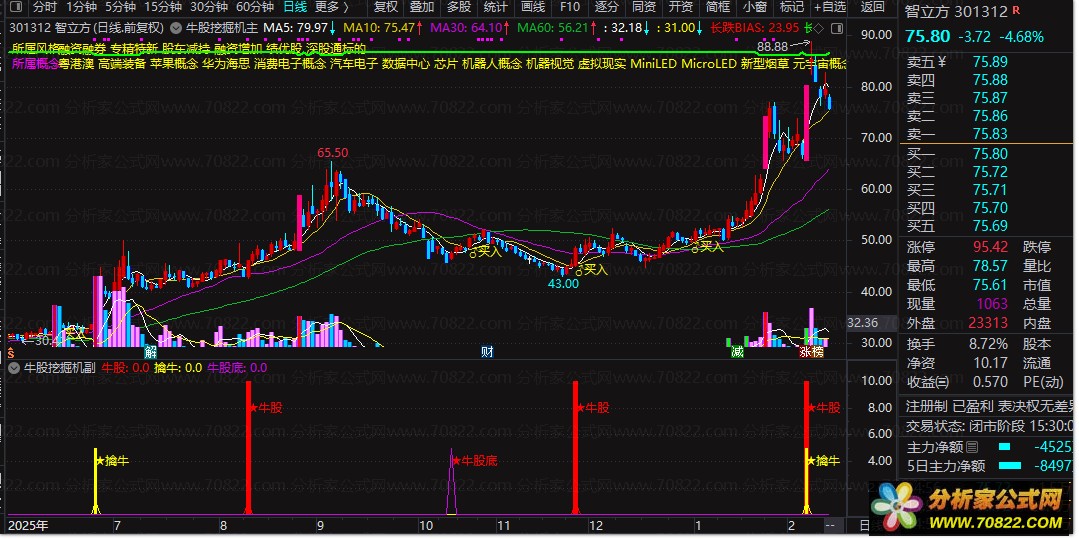The width and height of the screenshot is (1079, 539).
Task: Click the 智立方 301312 stock title
Action: (x=956, y=12)
